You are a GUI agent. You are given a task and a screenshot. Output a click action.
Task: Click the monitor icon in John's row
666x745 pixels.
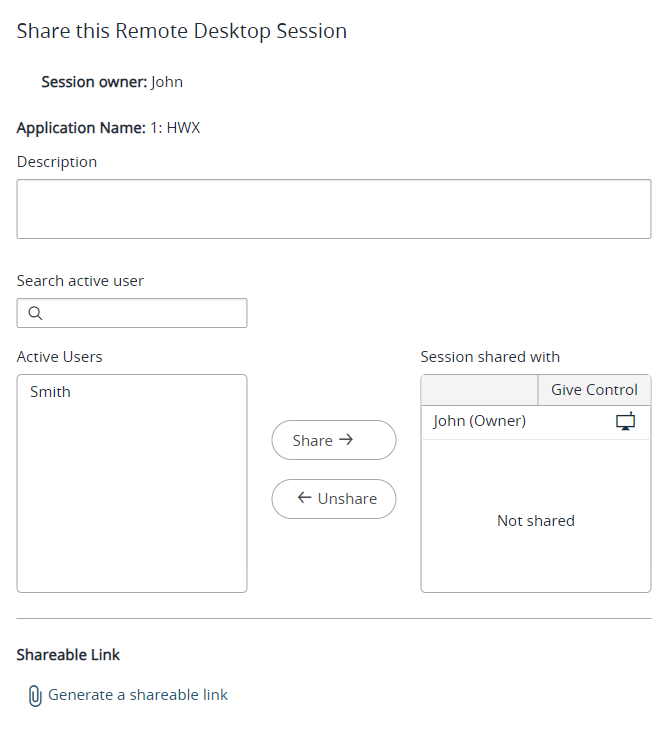click(625, 421)
